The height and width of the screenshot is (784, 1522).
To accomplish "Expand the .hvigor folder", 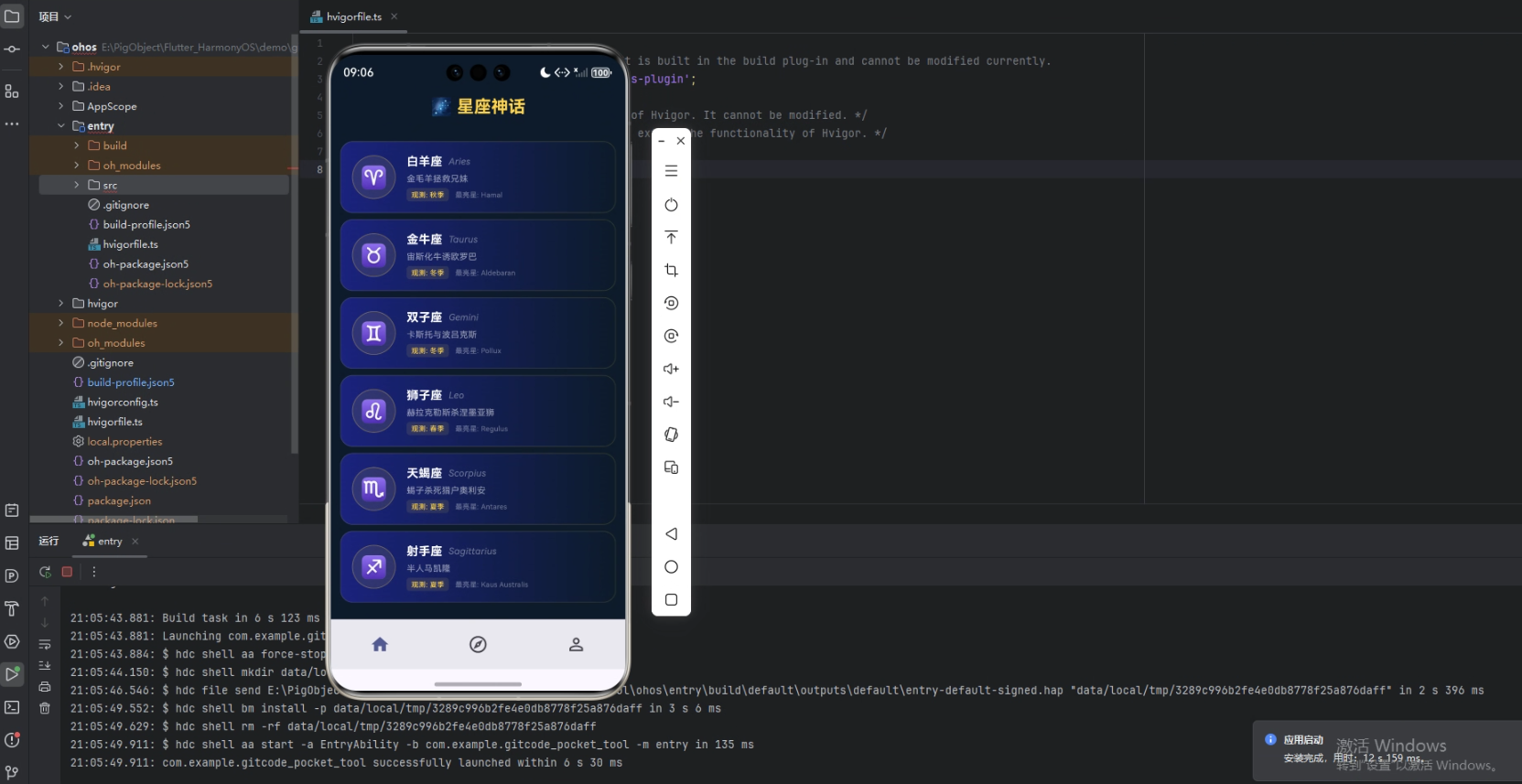I will 61,67.
